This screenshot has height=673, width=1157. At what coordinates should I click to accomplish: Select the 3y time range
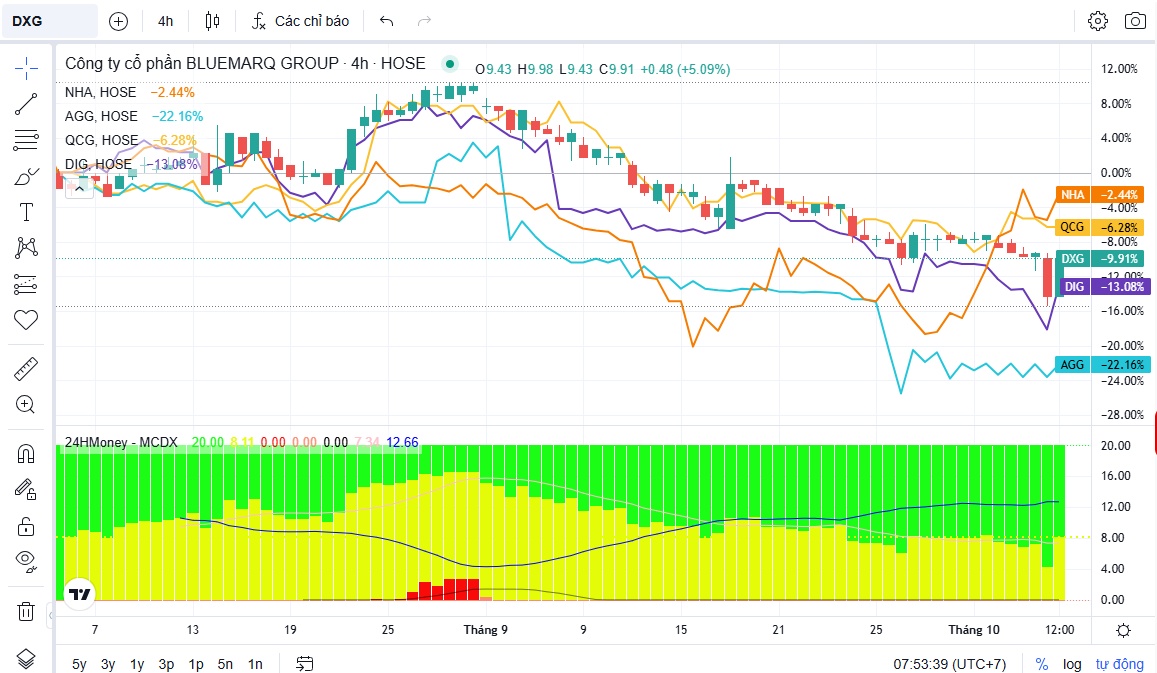108,664
